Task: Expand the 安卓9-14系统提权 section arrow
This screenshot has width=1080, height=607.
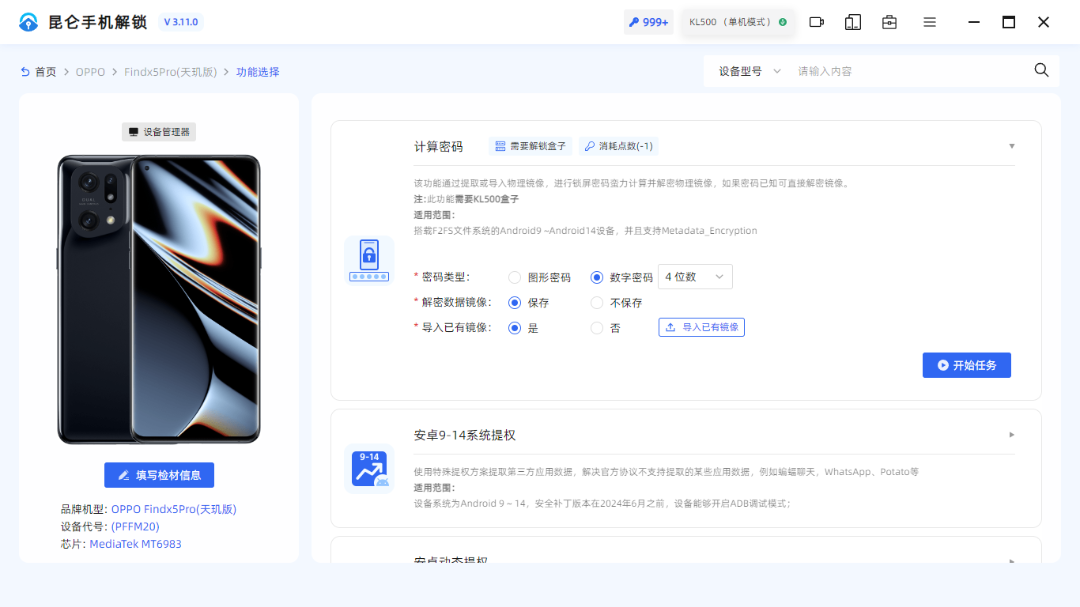Action: pyautogui.click(x=1012, y=435)
